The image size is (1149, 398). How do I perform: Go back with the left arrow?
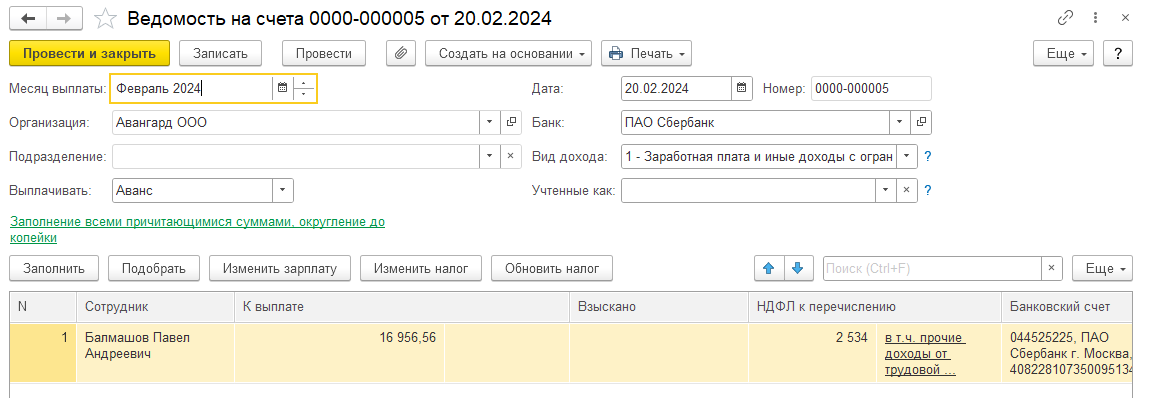(x=28, y=18)
